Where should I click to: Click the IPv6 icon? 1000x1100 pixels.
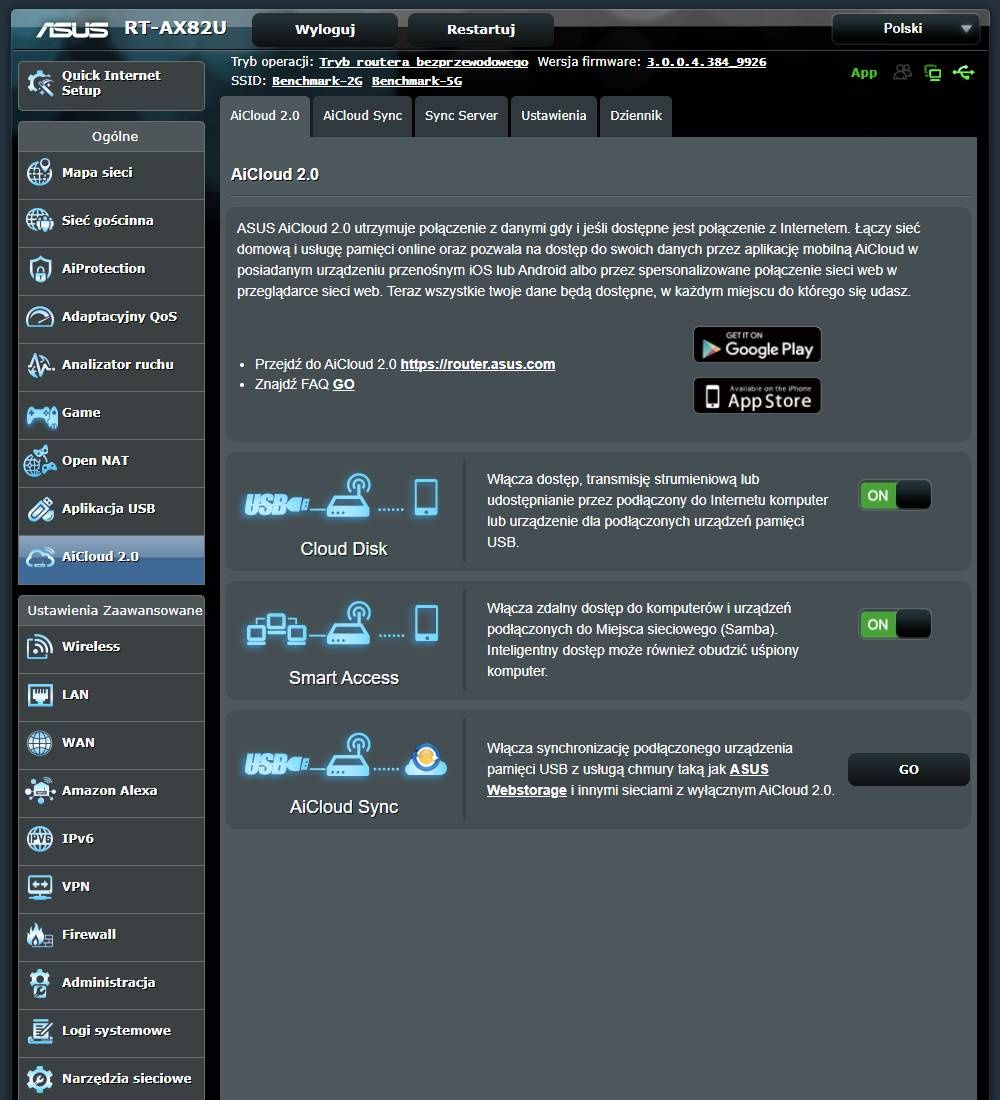39,839
